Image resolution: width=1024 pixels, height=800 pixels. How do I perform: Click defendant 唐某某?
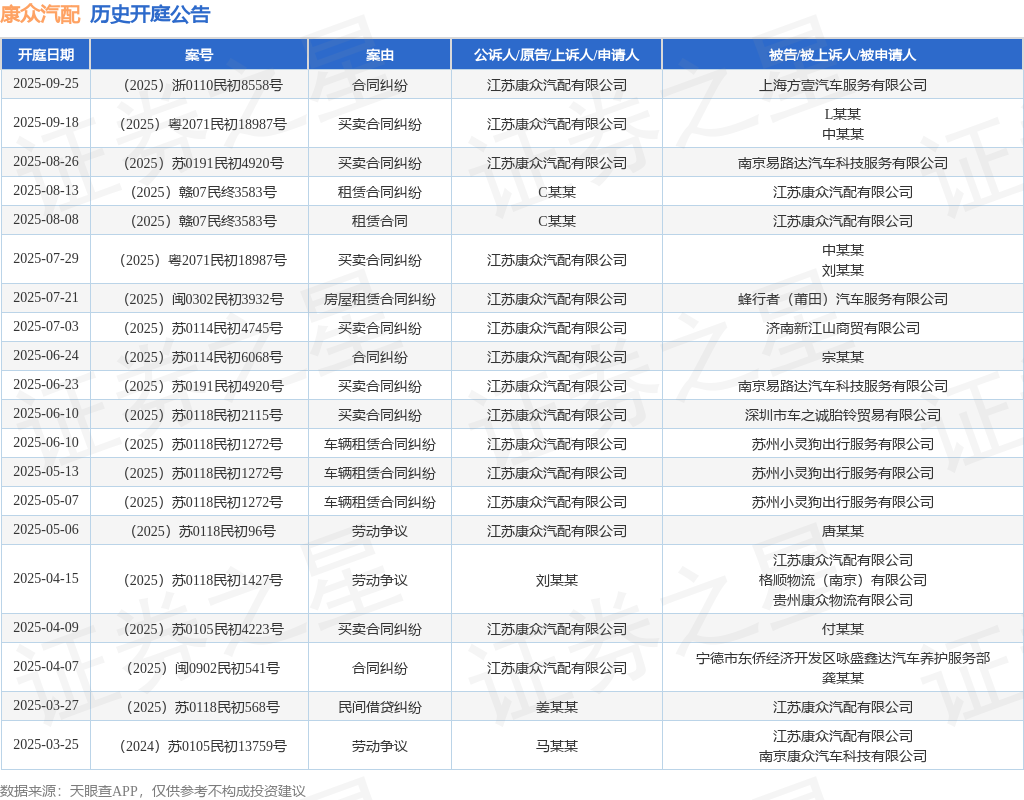[x=842, y=531]
